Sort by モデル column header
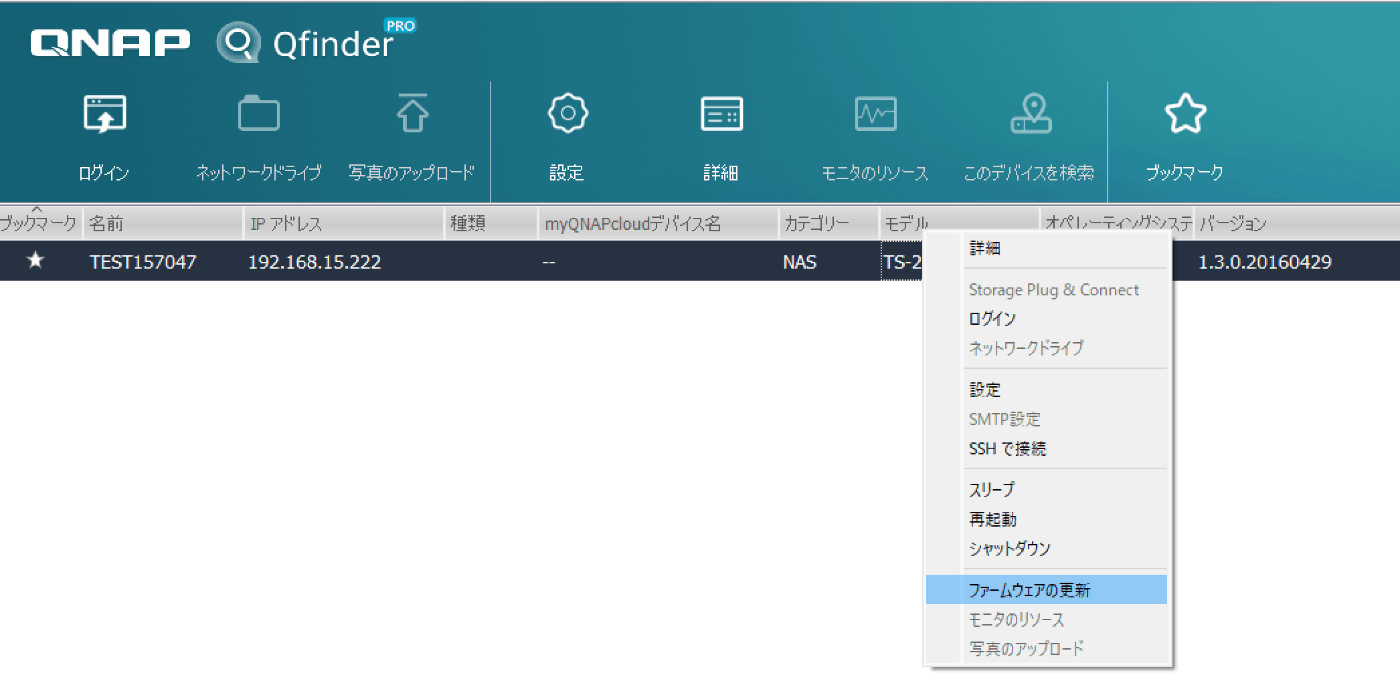 pyautogui.click(x=959, y=223)
